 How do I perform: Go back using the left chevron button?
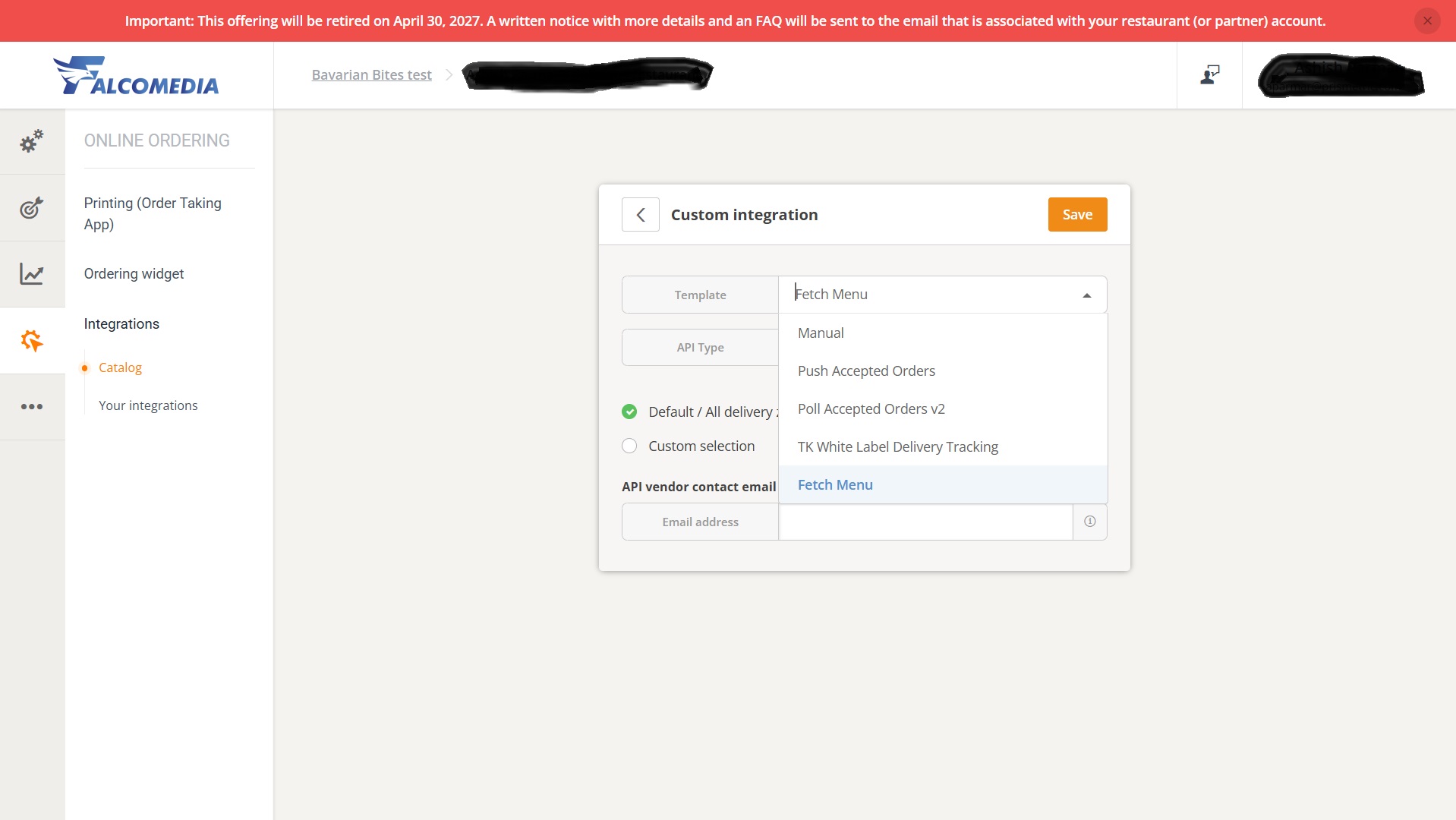(641, 215)
